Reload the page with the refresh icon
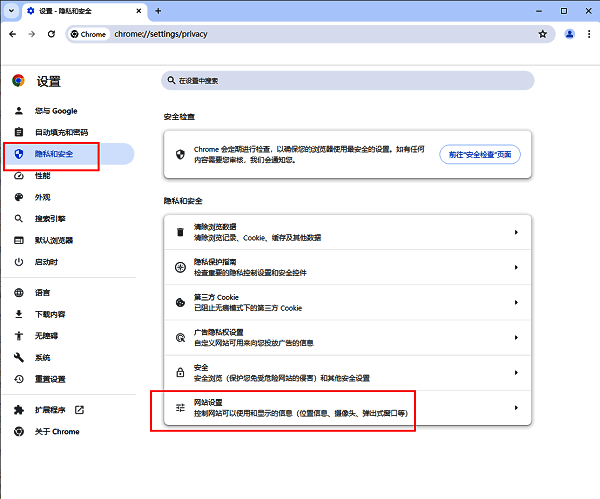Viewport: 600px width, 499px height. point(52,33)
